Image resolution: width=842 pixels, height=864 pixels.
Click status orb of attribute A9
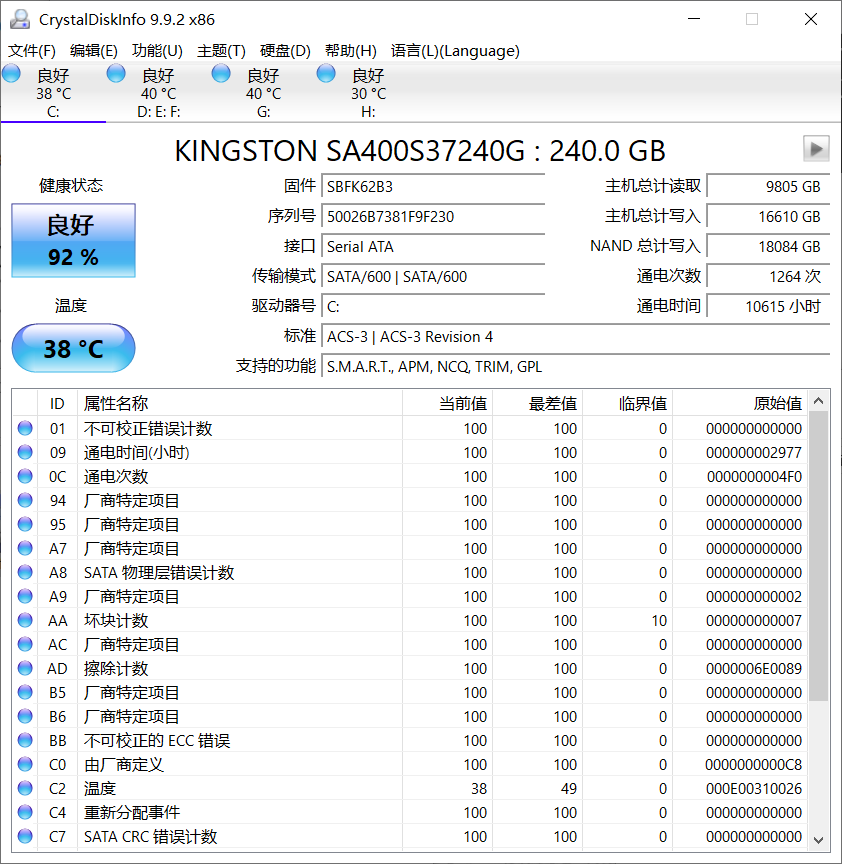[25, 596]
